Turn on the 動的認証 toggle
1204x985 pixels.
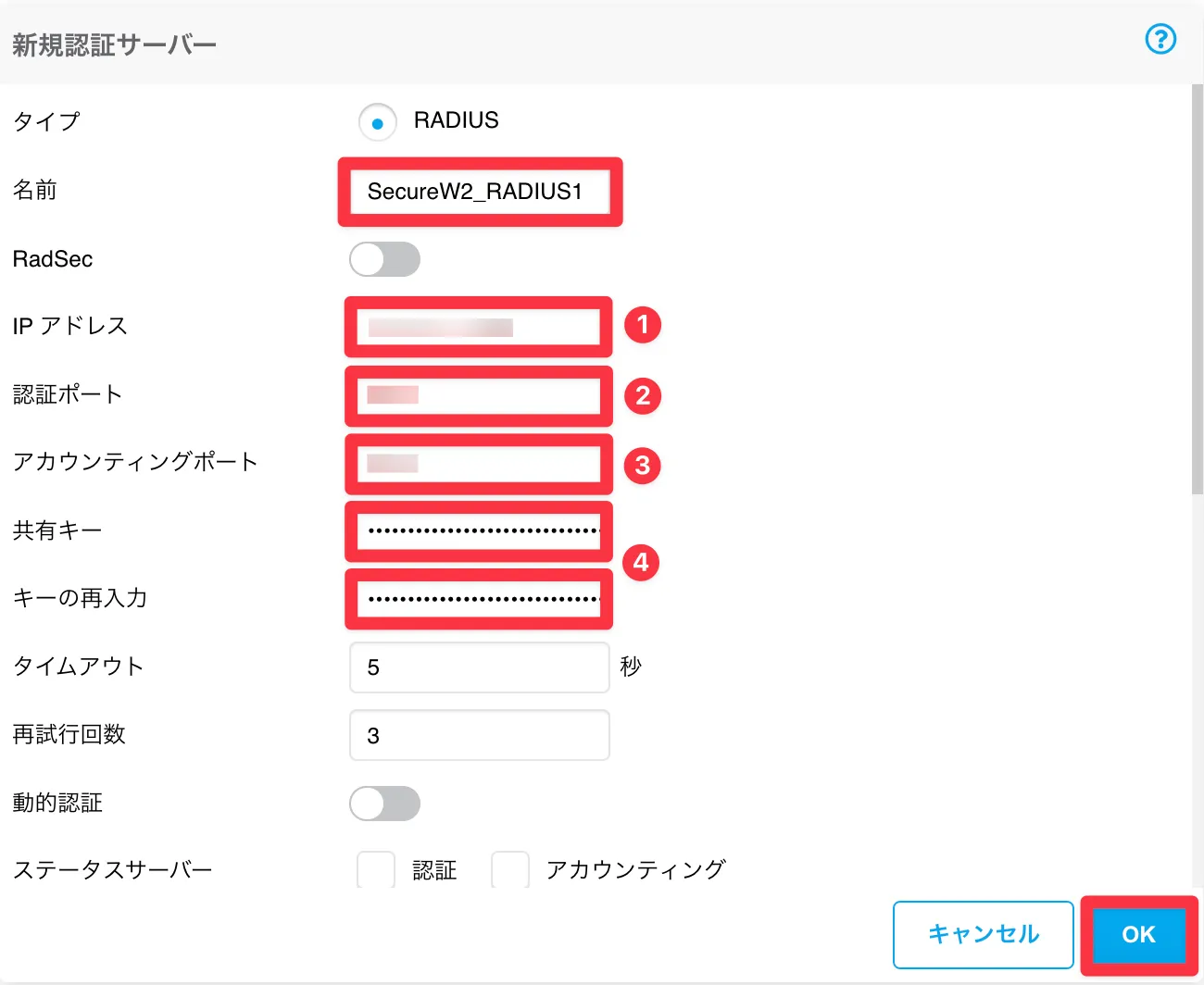point(384,804)
